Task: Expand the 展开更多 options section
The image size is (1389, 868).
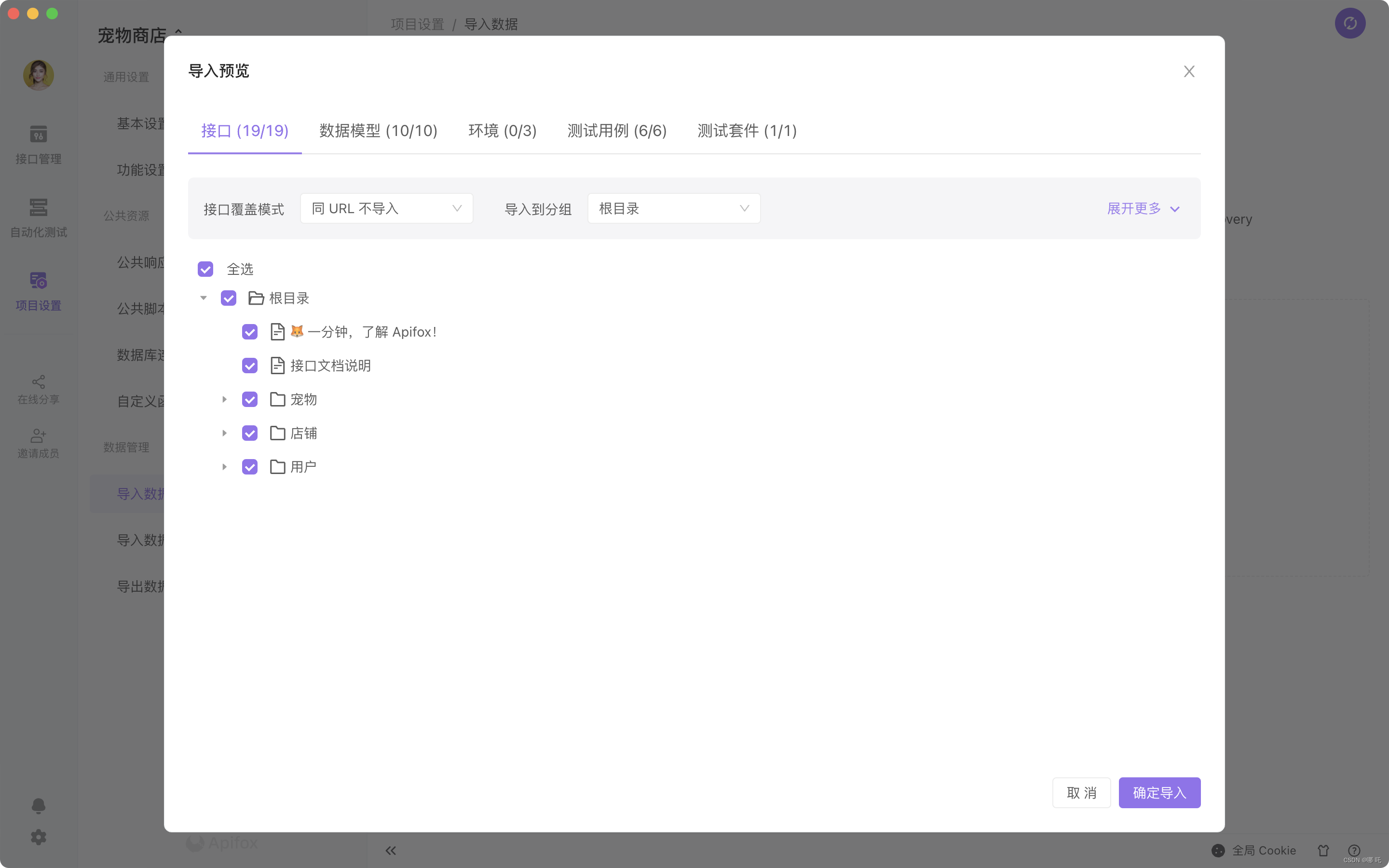Action: click(1143, 208)
